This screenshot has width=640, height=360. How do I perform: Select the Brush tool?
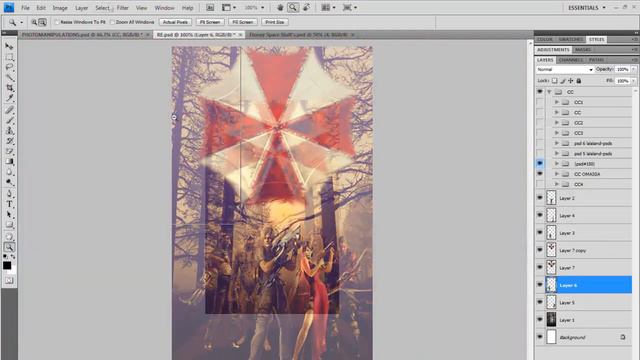tap(9, 120)
